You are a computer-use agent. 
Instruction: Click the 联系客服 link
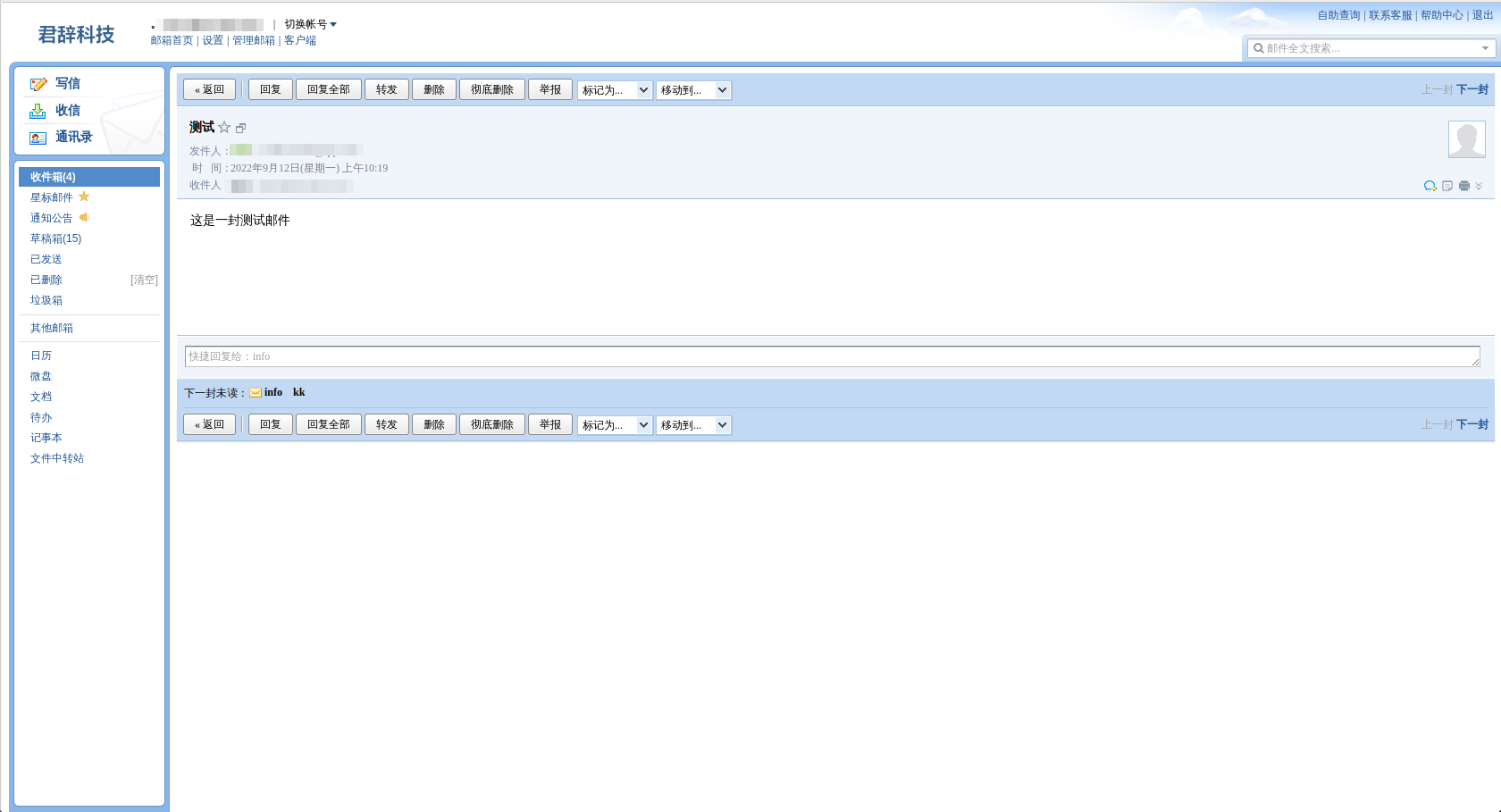click(x=1390, y=15)
